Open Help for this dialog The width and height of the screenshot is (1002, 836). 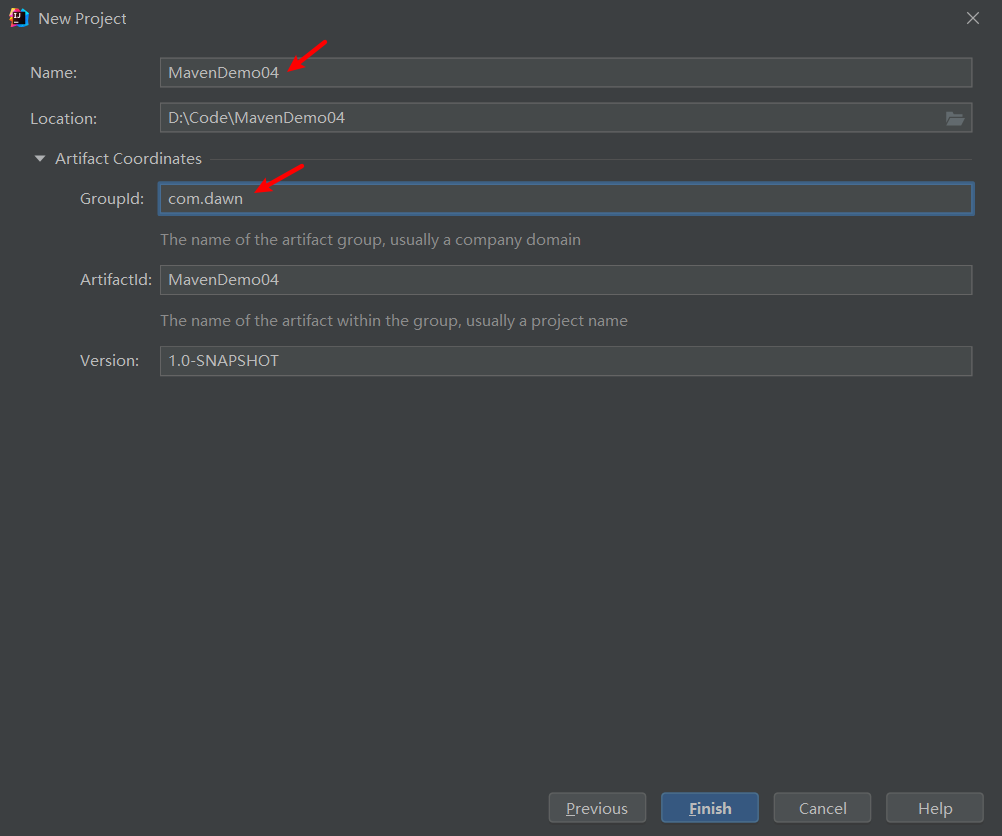(x=934, y=808)
